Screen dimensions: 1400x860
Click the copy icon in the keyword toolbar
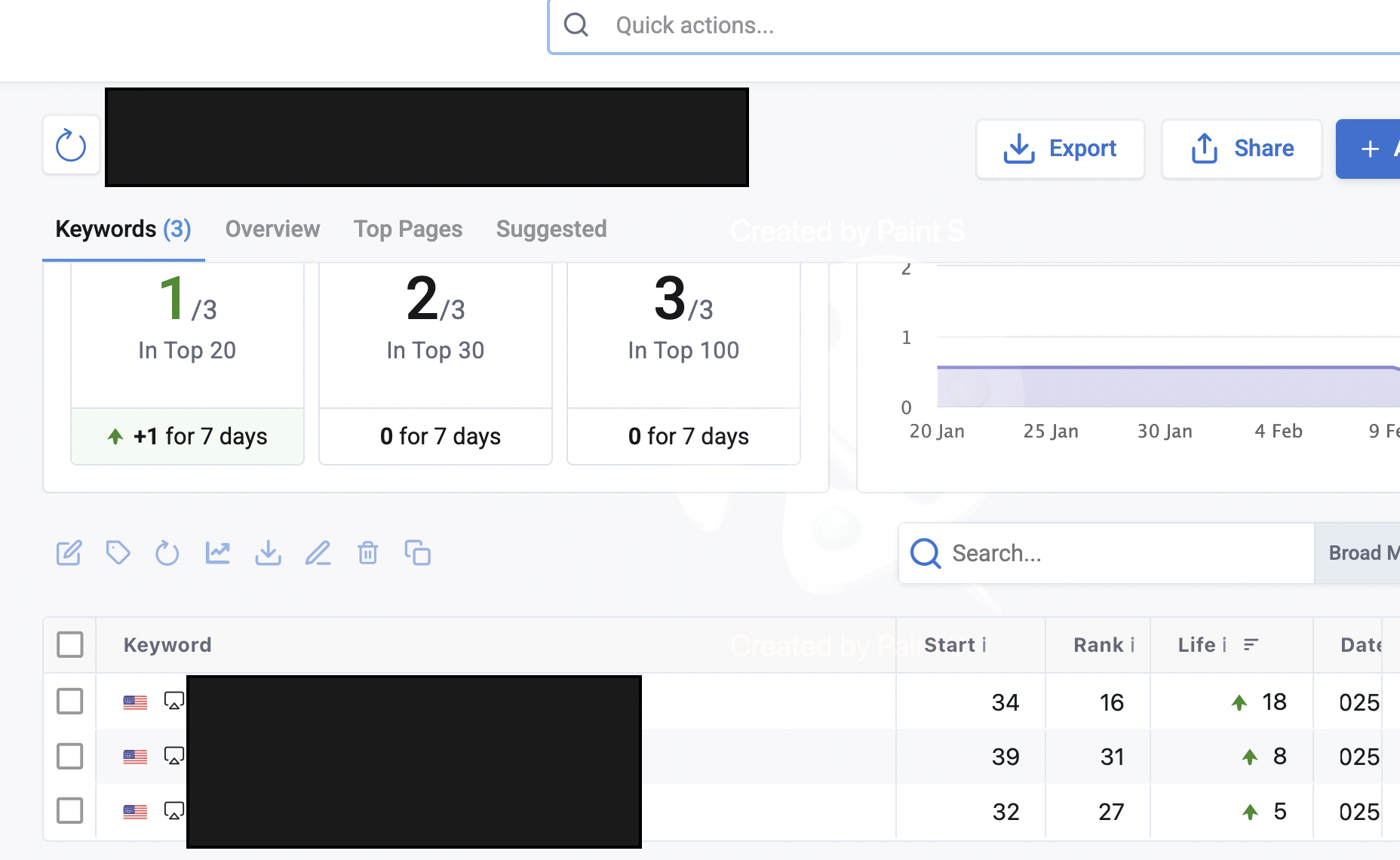click(x=417, y=553)
